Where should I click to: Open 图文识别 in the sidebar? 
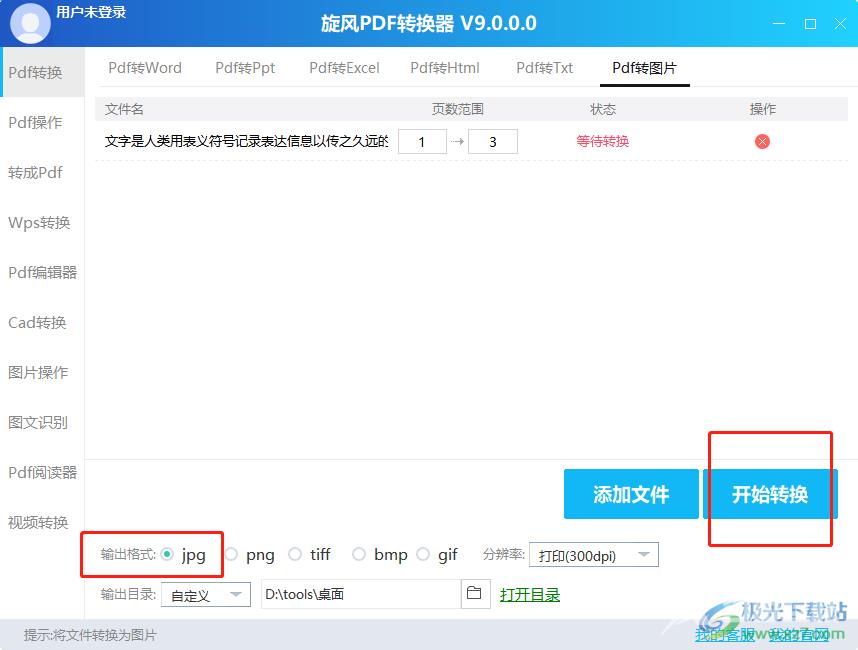(x=38, y=422)
